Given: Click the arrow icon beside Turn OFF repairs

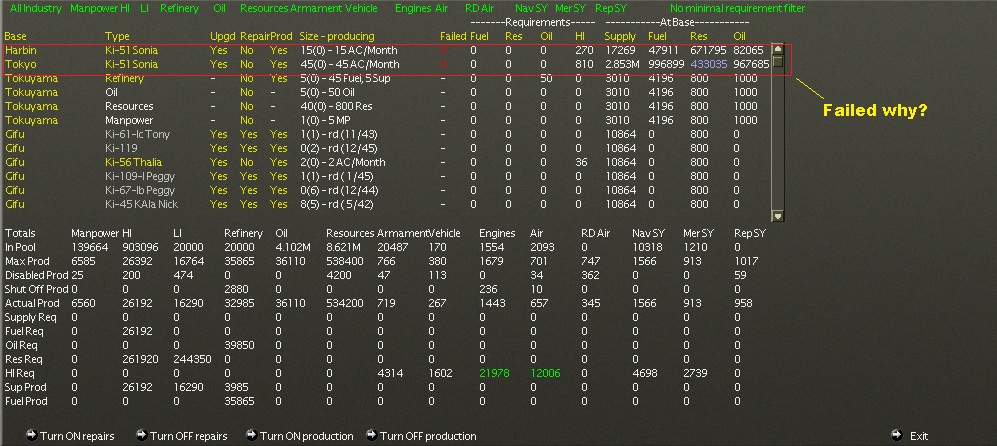Looking at the screenshot, I should tap(142, 435).
